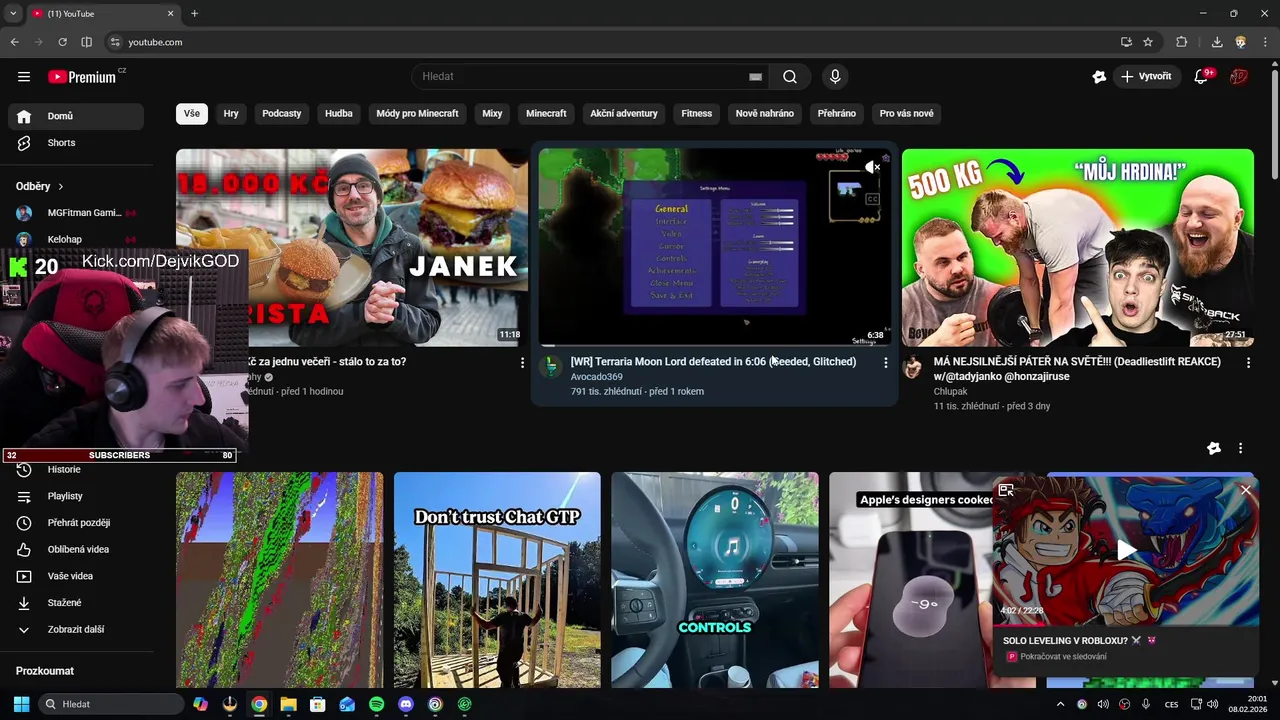
Task: Open the Shorts shelf options menu
Action: [x=1240, y=449]
